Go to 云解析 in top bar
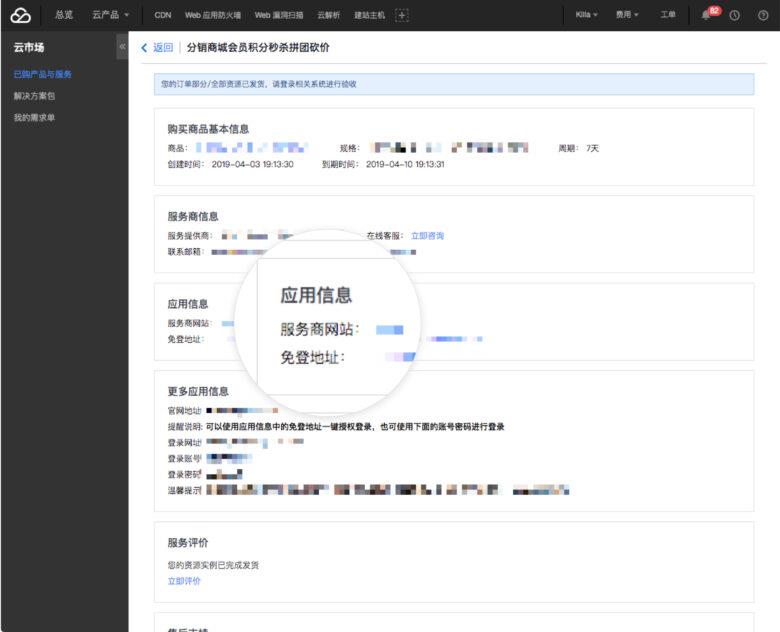The width and height of the screenshot is (780, 632). (x=328, y=15)
